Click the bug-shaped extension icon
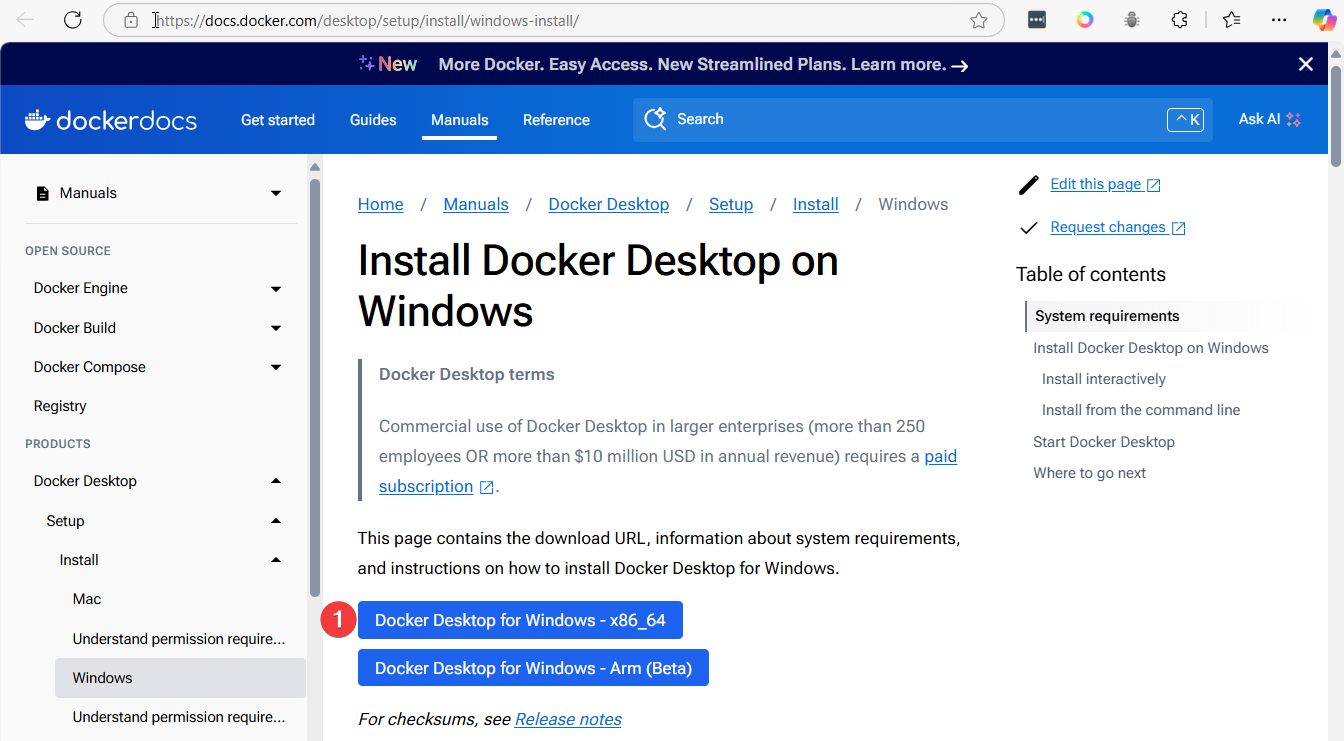This screenshot has height=741, width=1344. click(1132, 20)
